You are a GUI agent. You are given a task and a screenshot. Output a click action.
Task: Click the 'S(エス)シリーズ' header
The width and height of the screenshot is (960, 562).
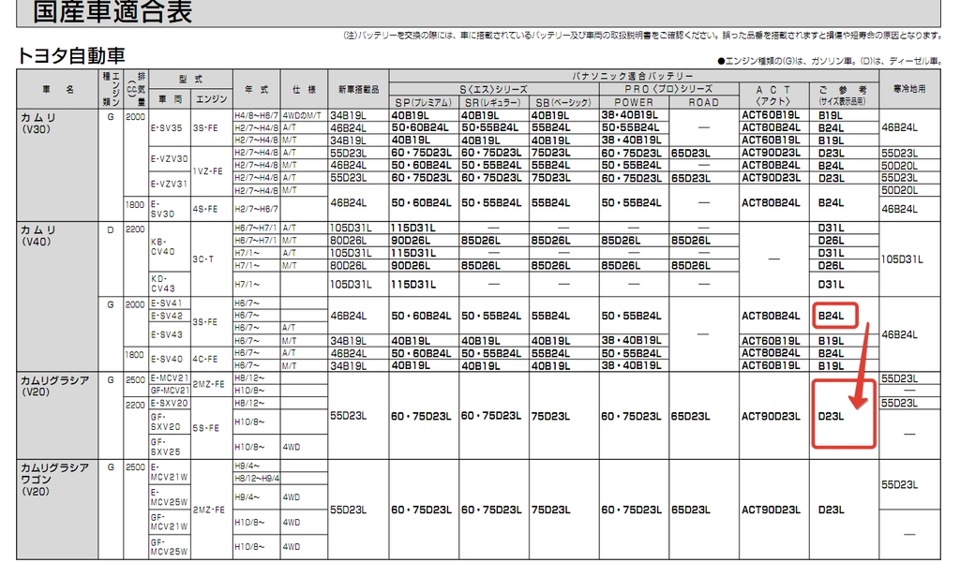click(493, 89)
